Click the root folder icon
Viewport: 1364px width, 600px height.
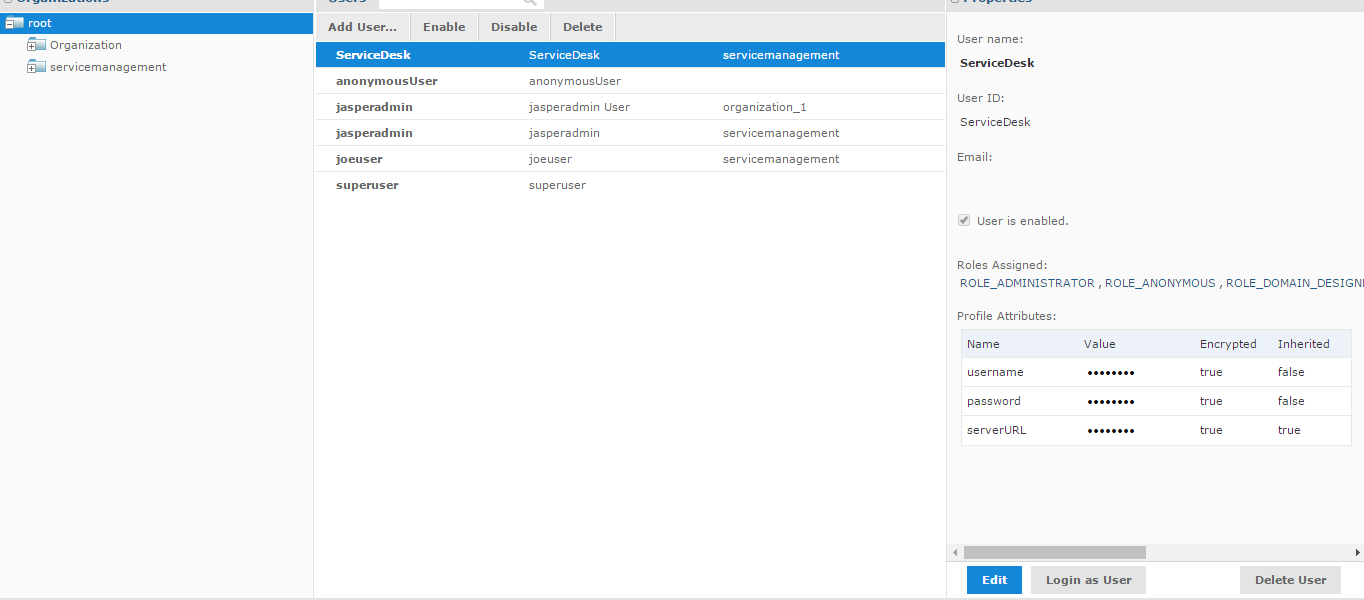tap(17, 22)
